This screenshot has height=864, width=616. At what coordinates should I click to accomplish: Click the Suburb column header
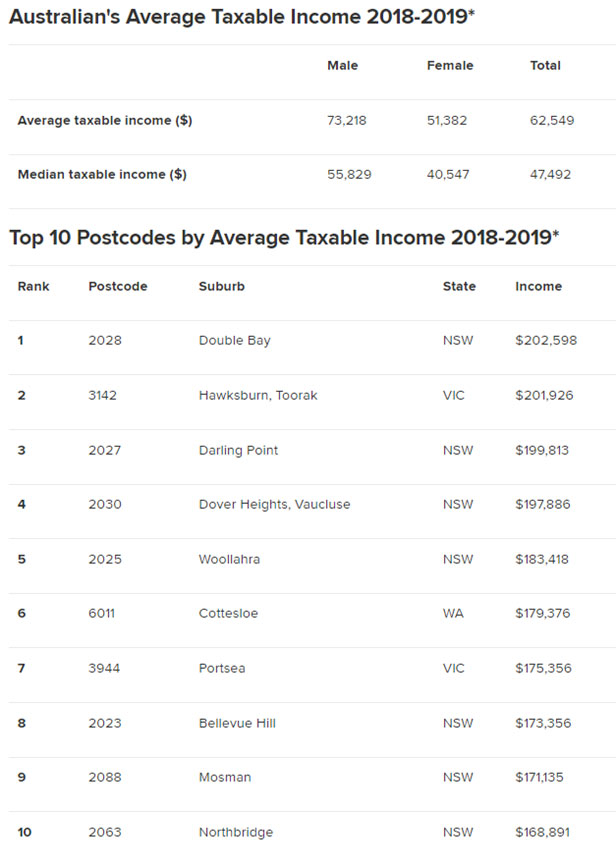click(x=222, y=286)
